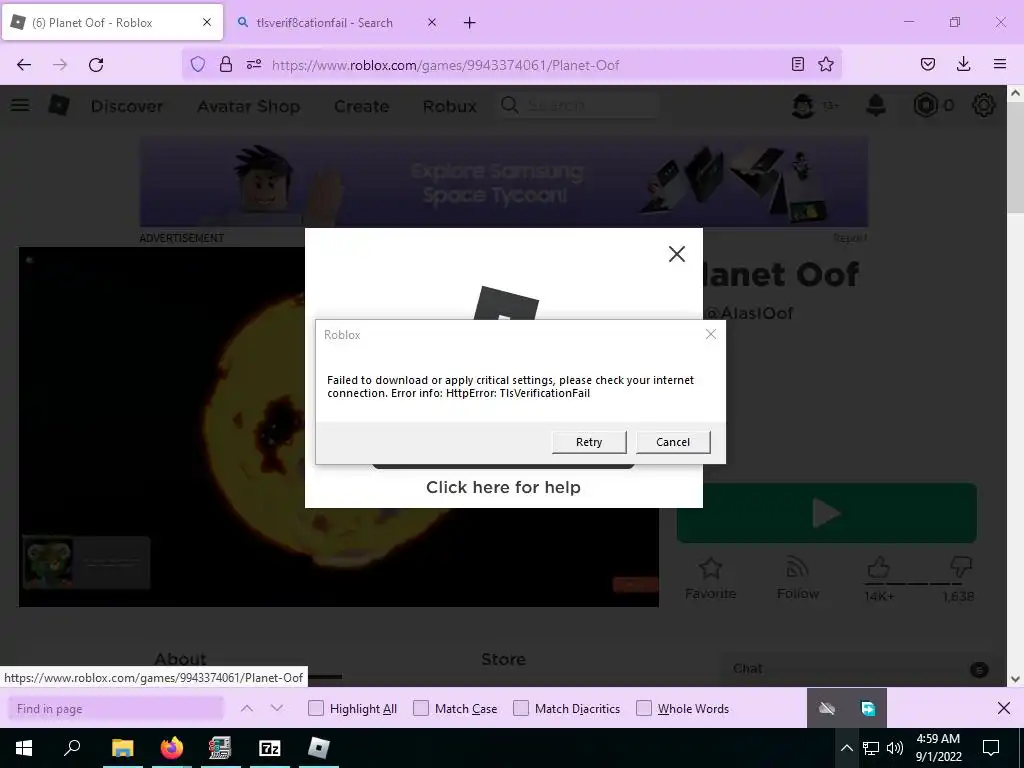The height and width of the screenshot is (768, 1024).
Task: Switch to the tlsverif8cationfail Search tab
Action: click(327, 23)
